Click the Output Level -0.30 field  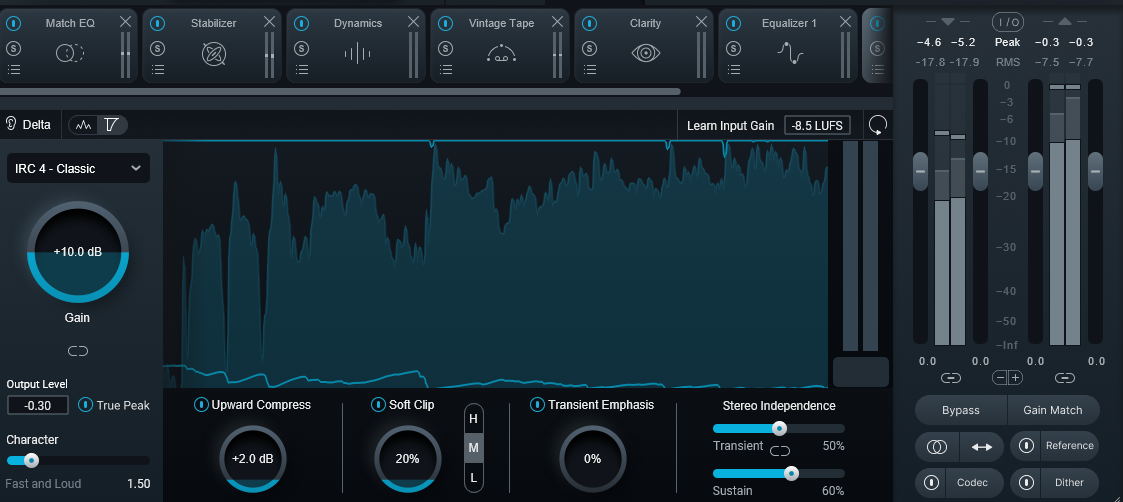tap(38, 405)
